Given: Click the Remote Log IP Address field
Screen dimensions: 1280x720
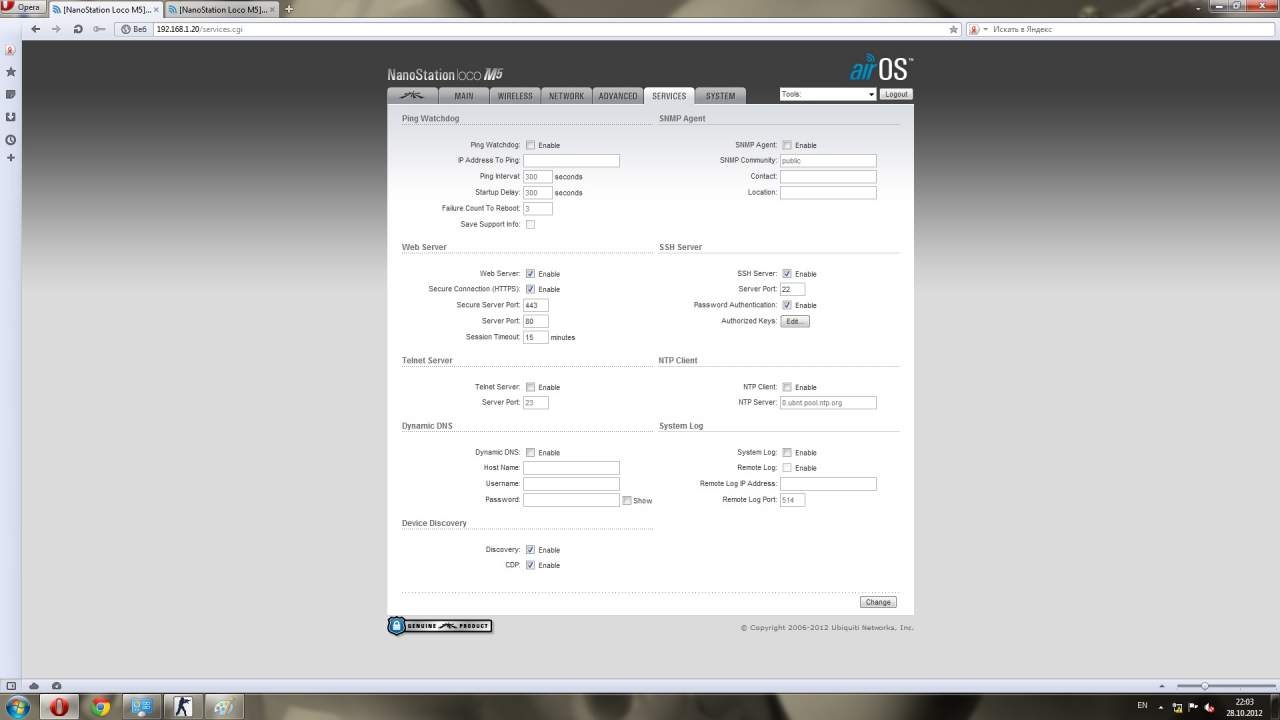Looking at the screenshot, I should (828, 484).
